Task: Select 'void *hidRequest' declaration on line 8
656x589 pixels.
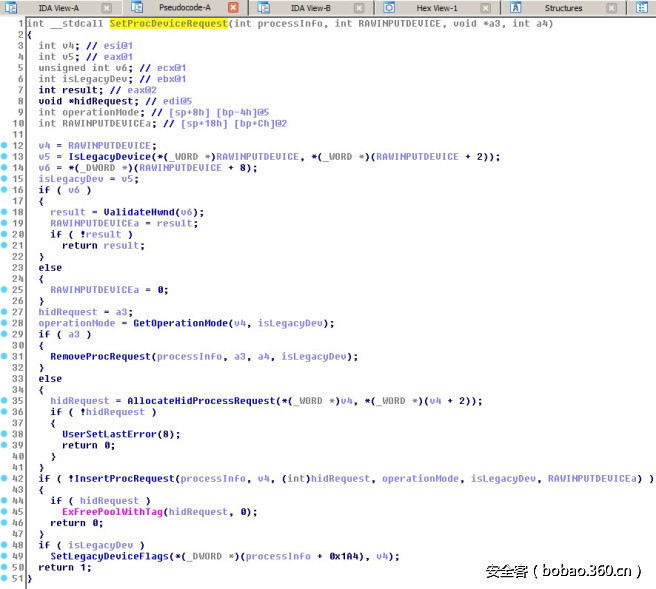Action: pos(88,101)
